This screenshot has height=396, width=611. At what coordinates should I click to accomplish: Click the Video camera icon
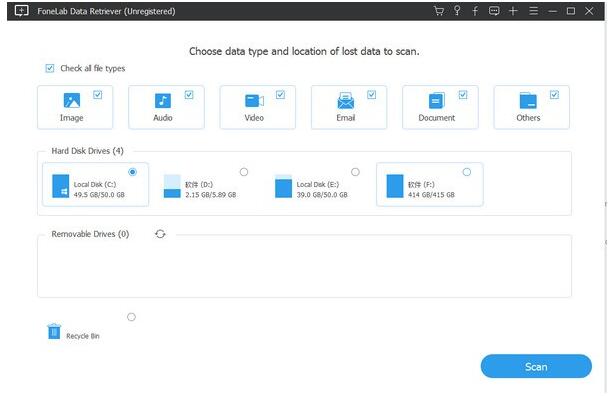pos(254,101)
